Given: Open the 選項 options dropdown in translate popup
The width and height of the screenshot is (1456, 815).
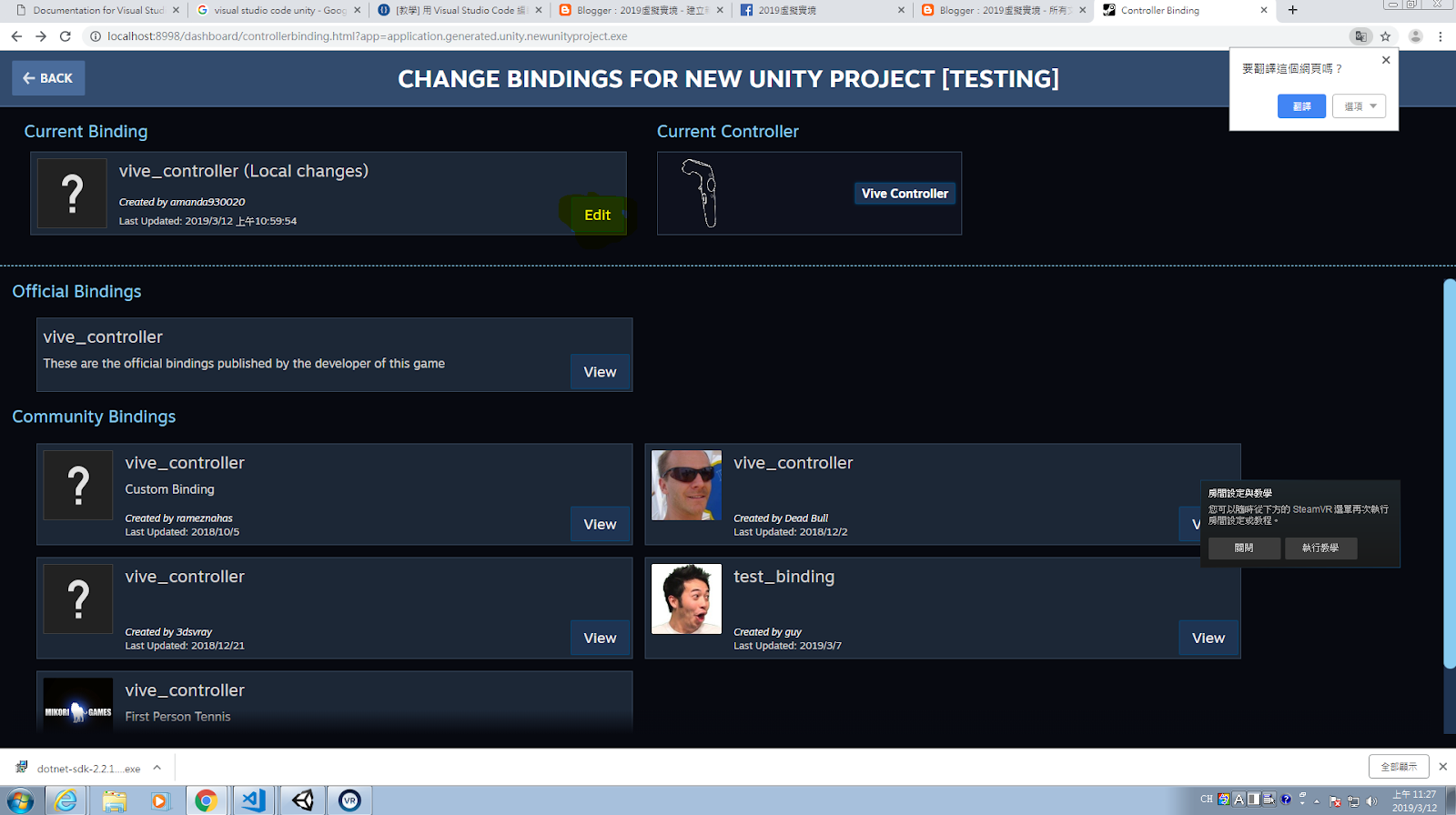Looking at the screenshot, I should (1360, 106).
